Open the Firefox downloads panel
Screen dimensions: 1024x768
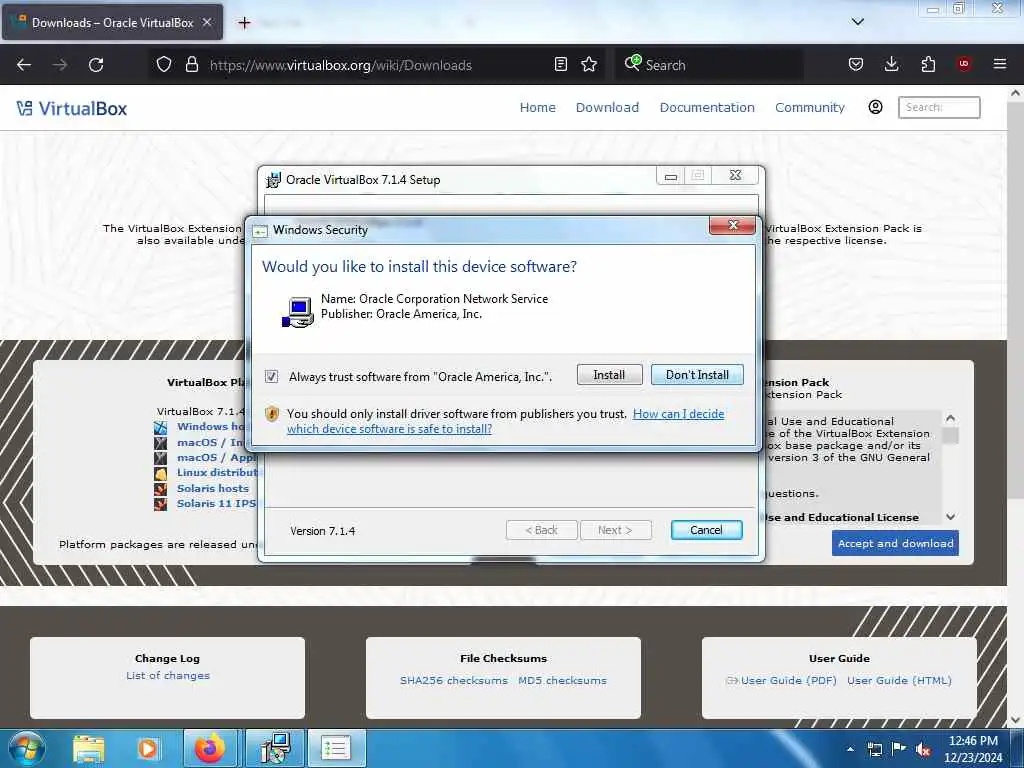click(891, 64)
